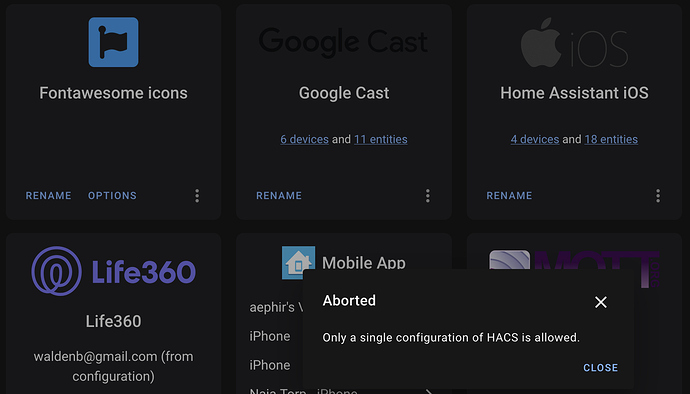Viewport: 690px width, 394px height.
Task: Click the Fontawesome icons flag logo
Action: tap(114, 42)
